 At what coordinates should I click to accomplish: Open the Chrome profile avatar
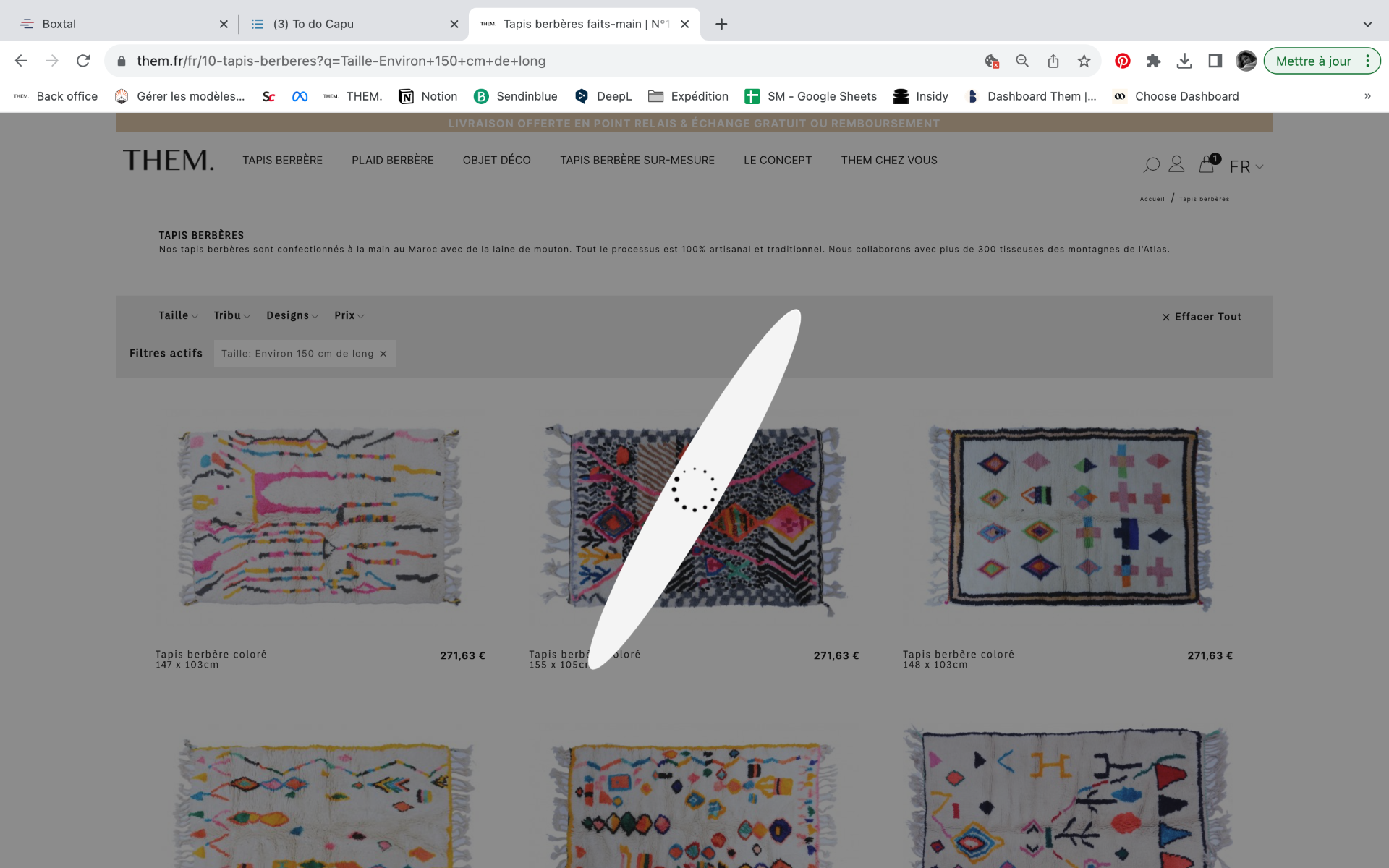(1246, 61)
